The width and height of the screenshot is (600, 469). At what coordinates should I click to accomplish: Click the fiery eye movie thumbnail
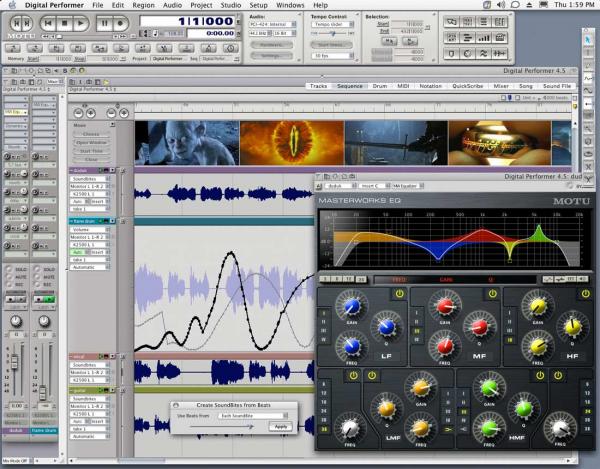293,142
